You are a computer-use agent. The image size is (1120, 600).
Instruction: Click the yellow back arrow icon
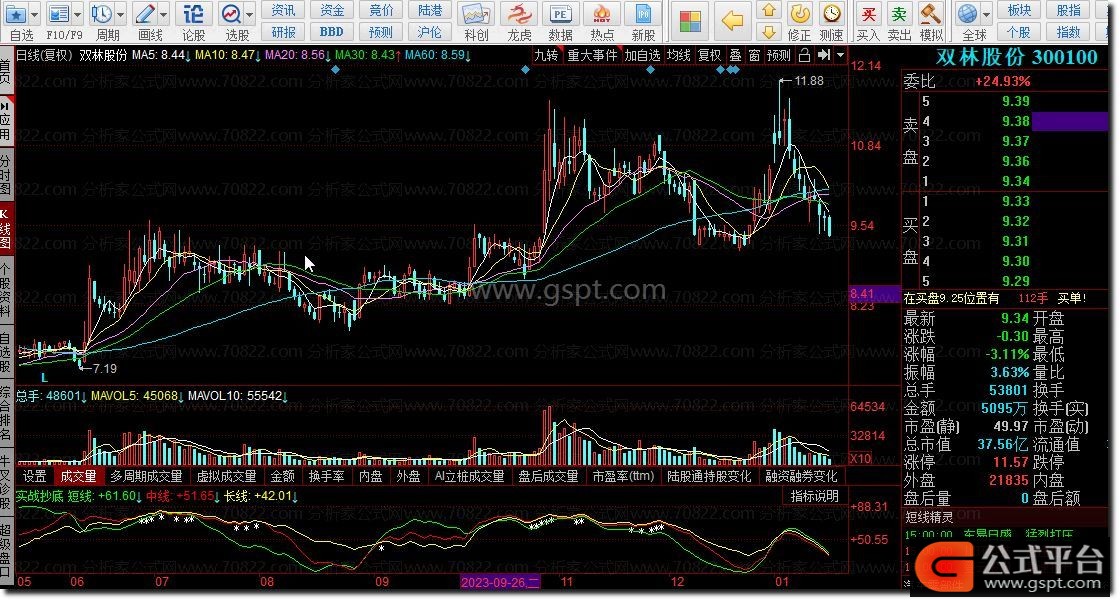pyautogui.click(x=732, y=21)
